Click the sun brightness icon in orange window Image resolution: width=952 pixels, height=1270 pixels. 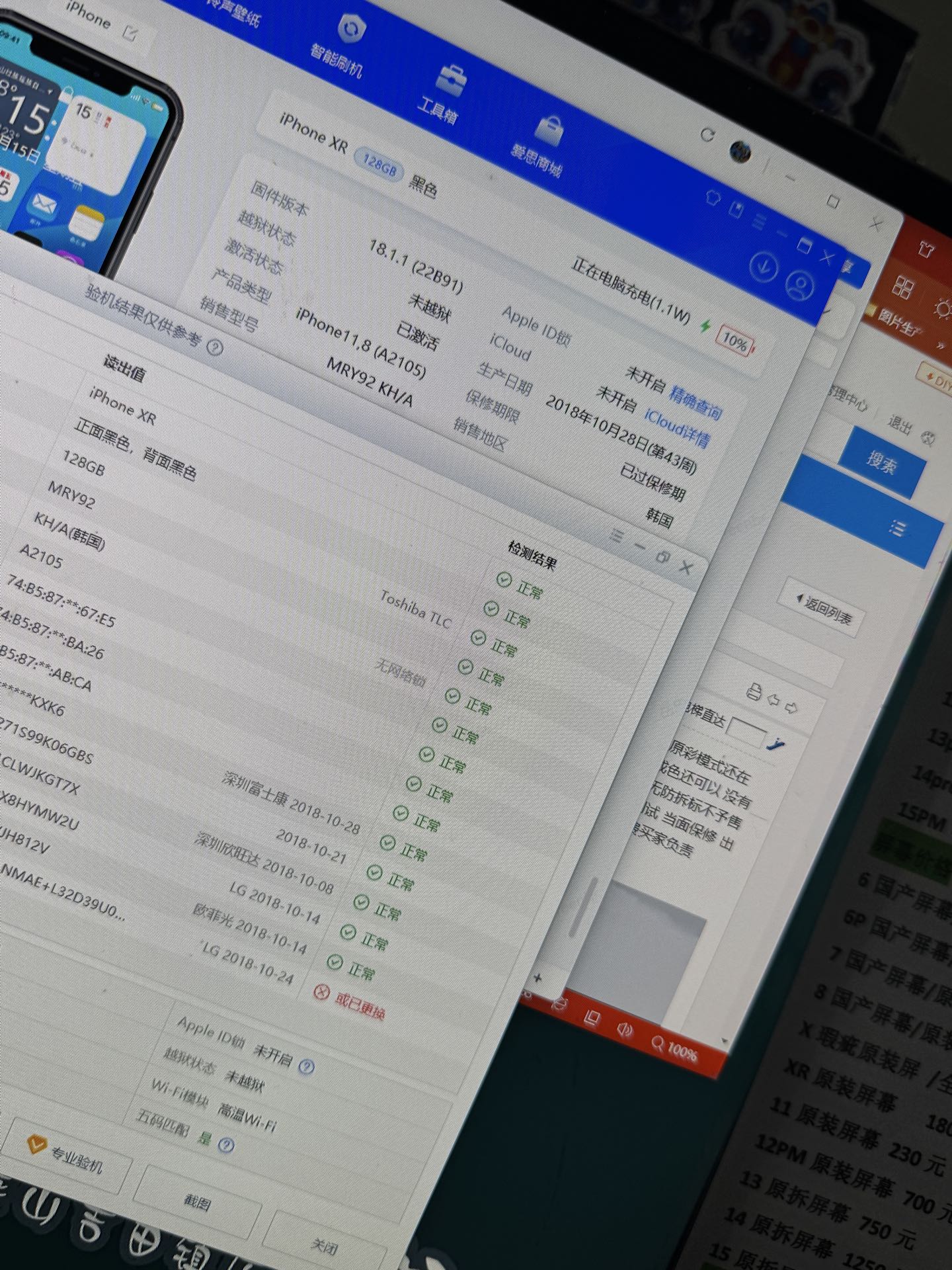click(943, 308)
